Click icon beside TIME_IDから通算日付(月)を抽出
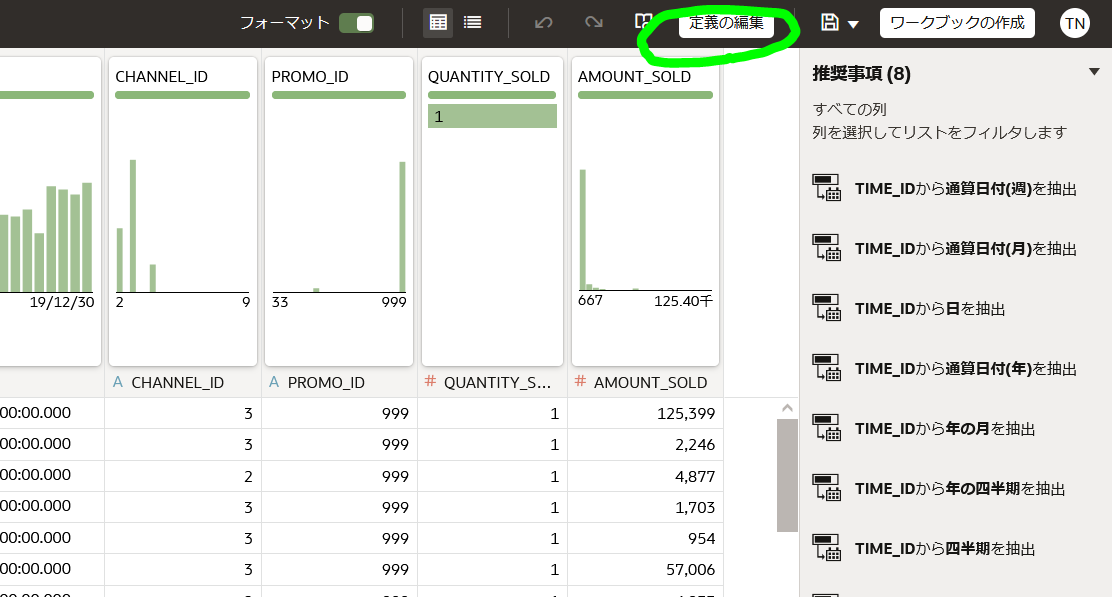 pos(827,248)
